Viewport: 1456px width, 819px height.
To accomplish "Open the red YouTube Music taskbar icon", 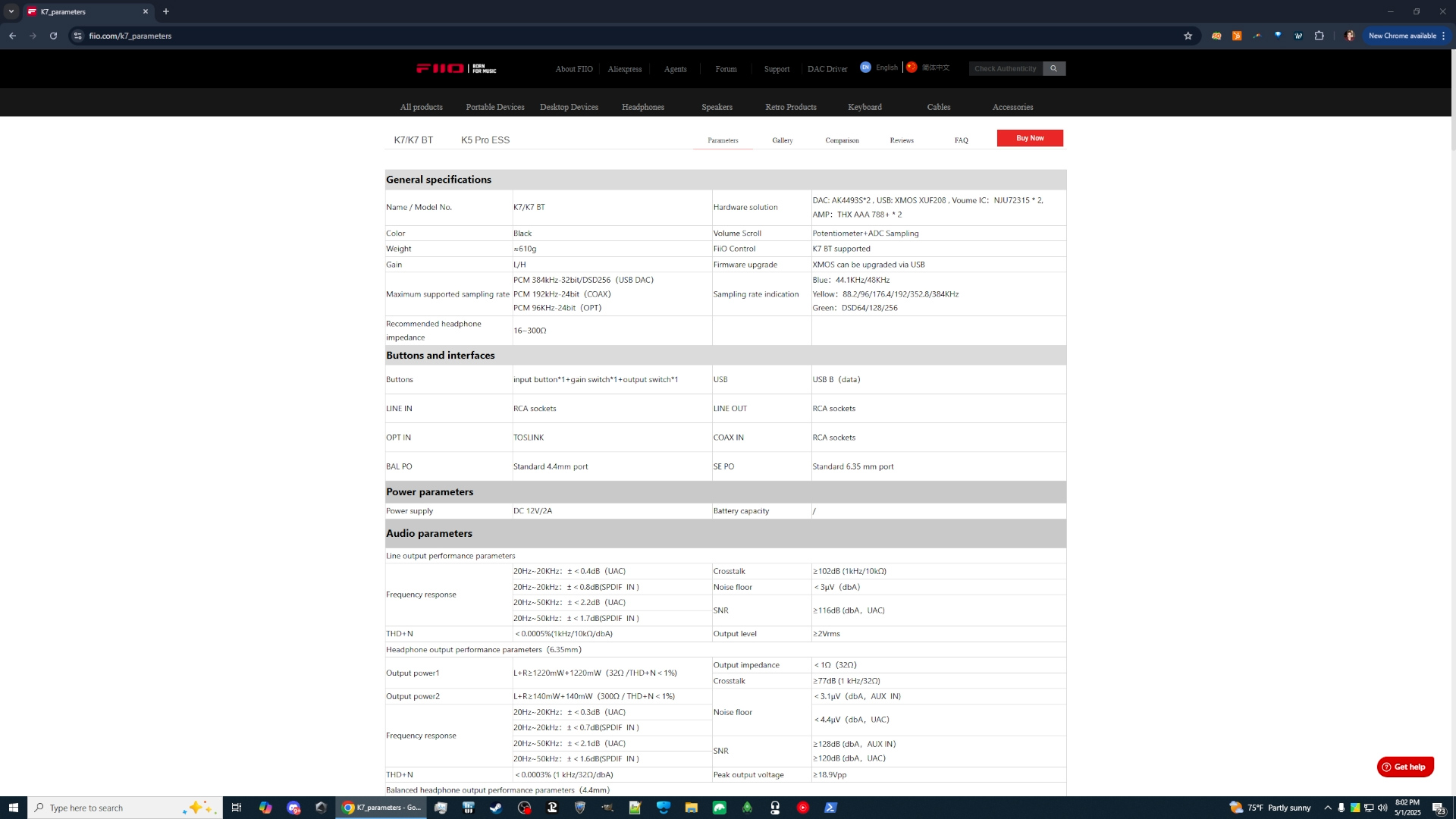I will 803,808.
